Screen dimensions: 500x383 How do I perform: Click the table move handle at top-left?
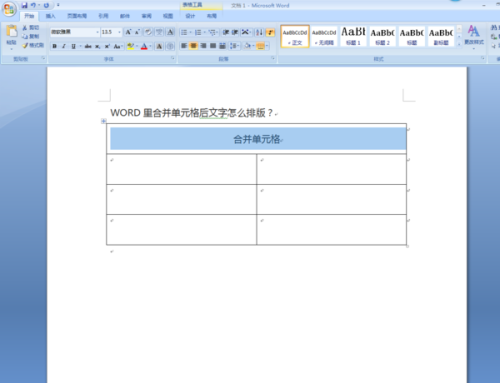[x=104, y=121]
